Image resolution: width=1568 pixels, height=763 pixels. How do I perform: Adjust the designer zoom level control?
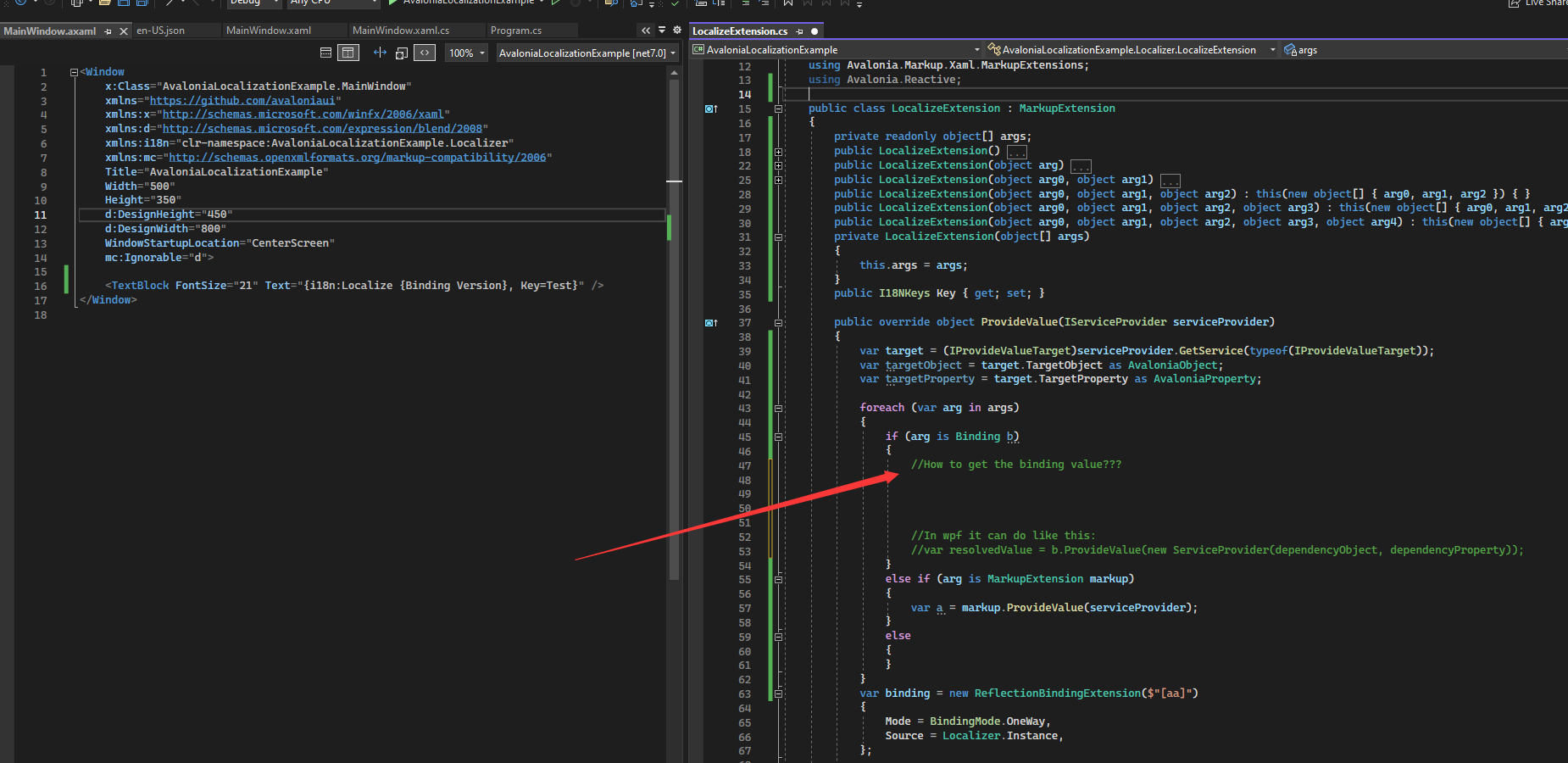465,53
